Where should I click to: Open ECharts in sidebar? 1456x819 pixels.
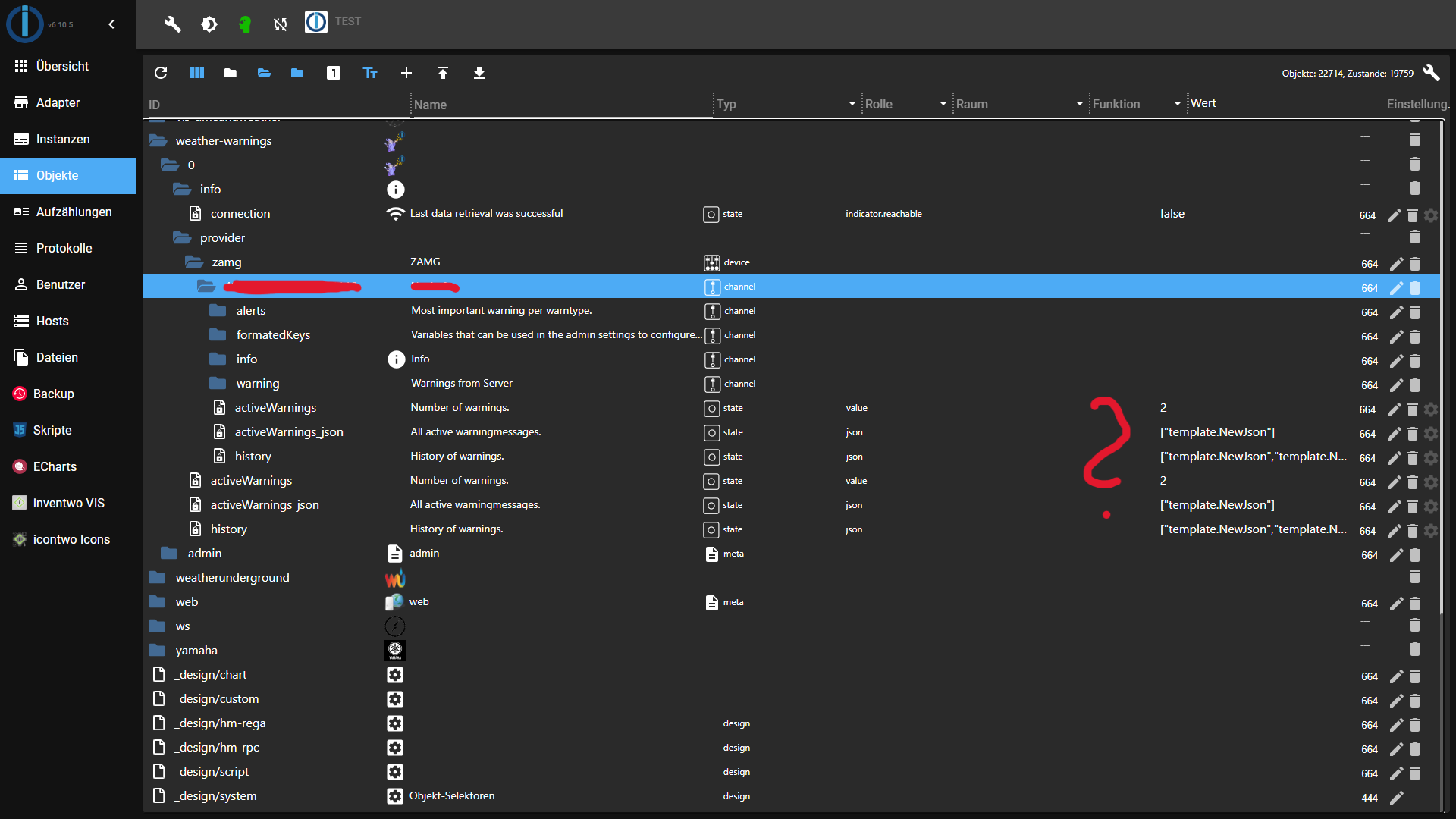(x=67, y=466)
